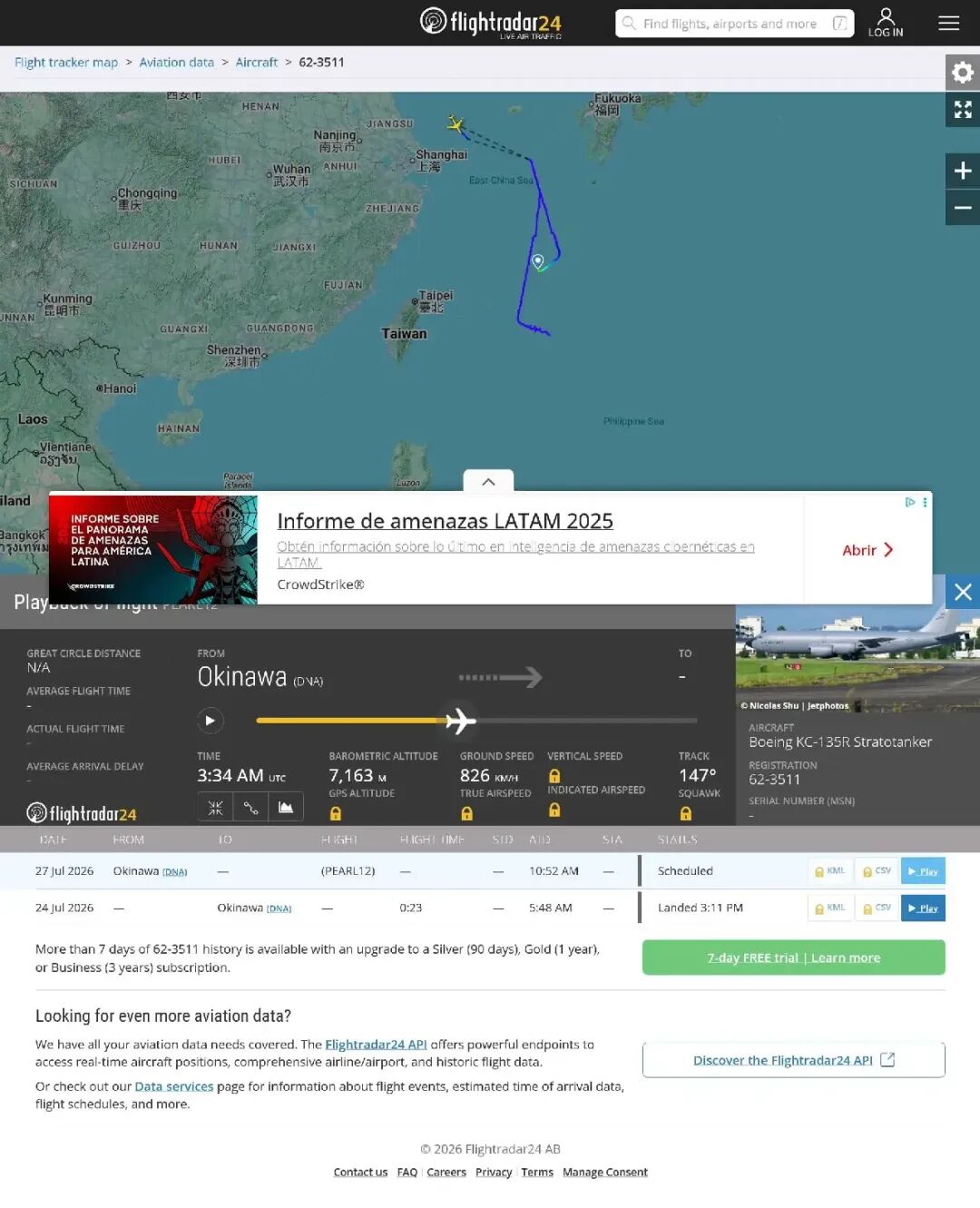Click the 10:52 AM ATD cell
The width and height of the screenshot is (980, 1208).
pyautogui.click(x=554, y=871)
